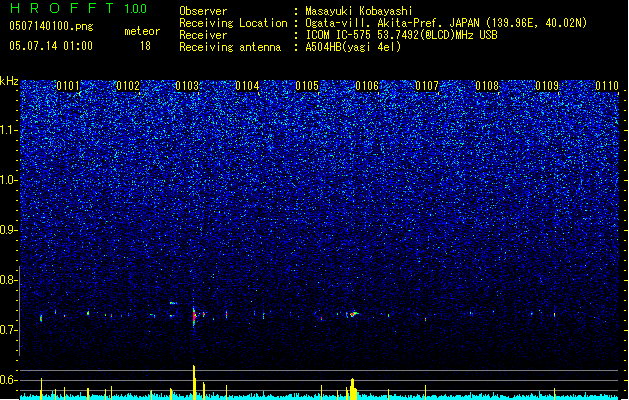Click the Receiving Location field label

[233, 23]
